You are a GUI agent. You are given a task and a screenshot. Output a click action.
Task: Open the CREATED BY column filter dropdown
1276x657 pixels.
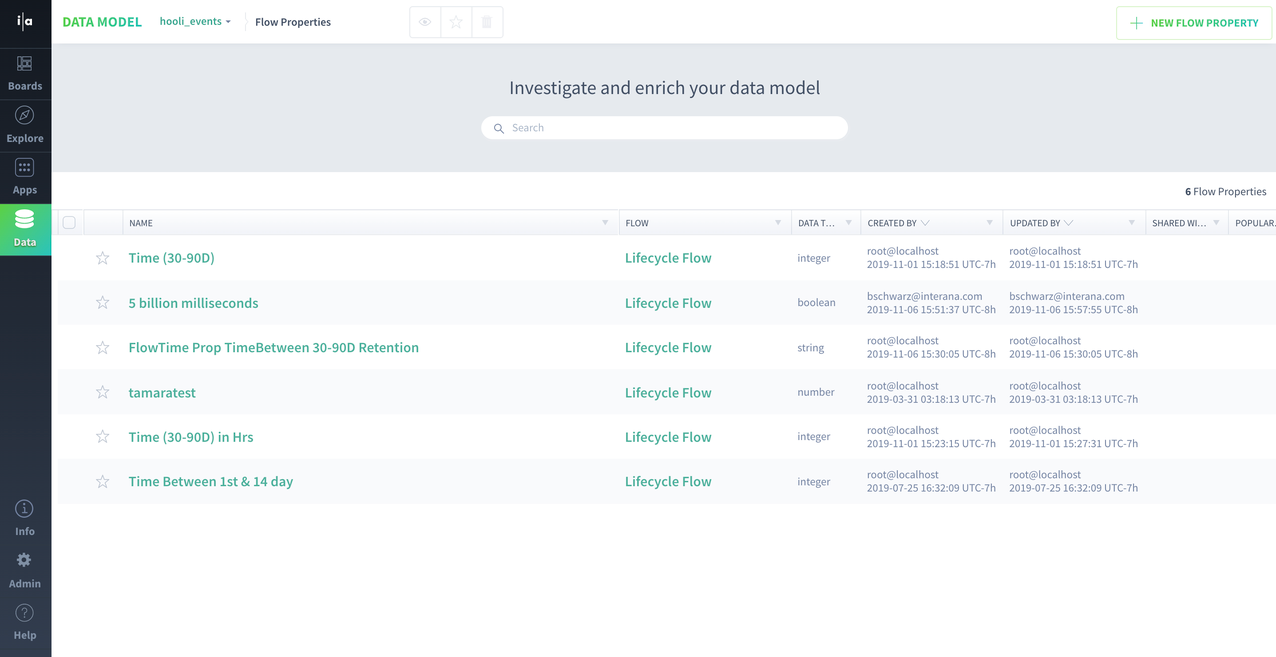990,223
